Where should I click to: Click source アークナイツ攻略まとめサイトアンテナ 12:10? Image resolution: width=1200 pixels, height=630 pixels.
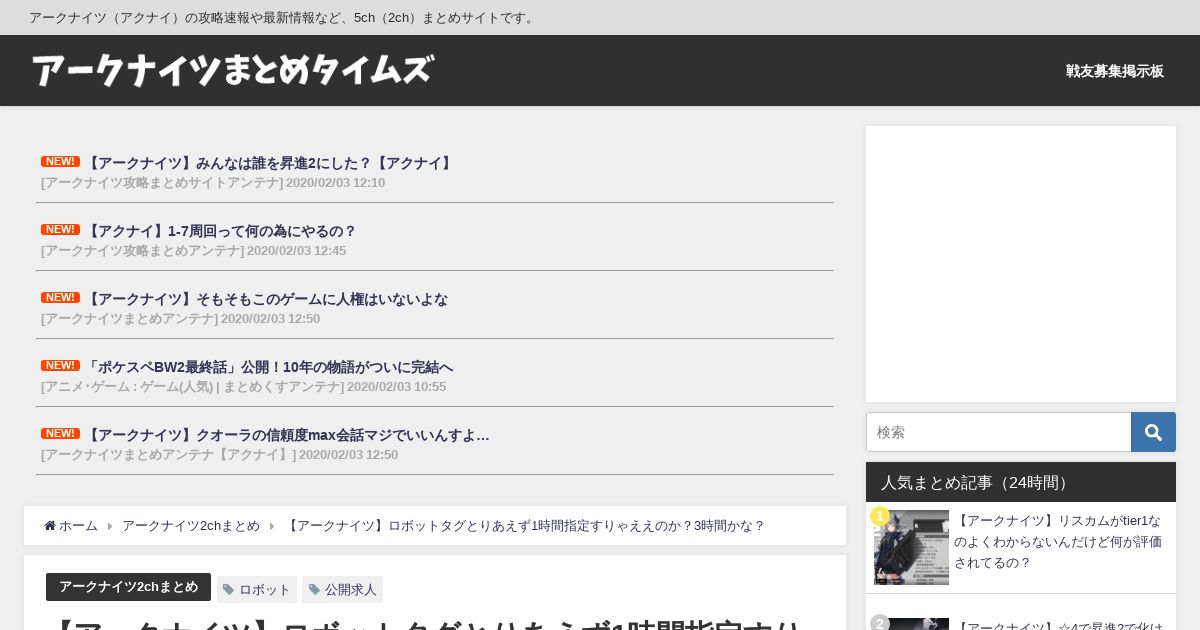pyautogui.click(x=213, y=183)
